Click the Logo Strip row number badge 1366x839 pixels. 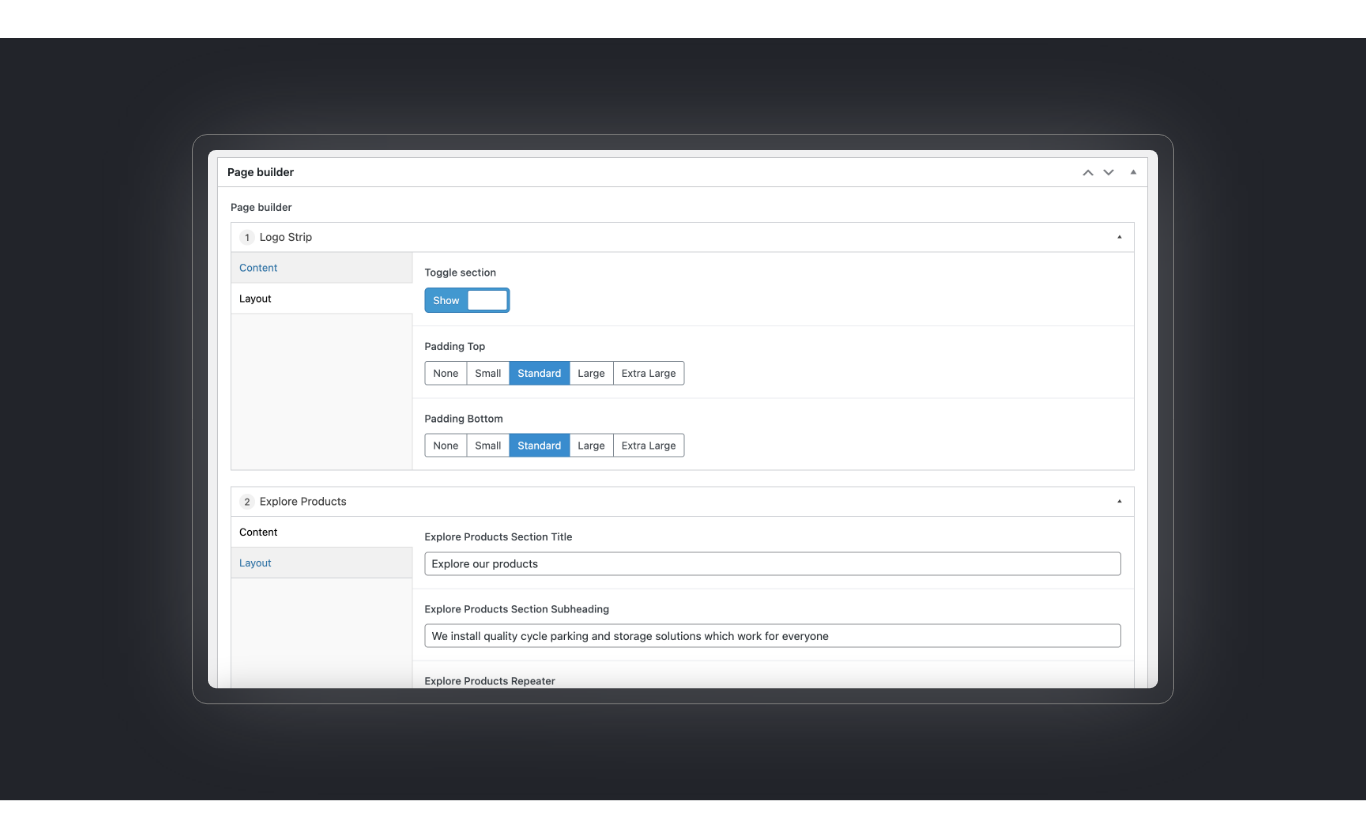(247, 237)
